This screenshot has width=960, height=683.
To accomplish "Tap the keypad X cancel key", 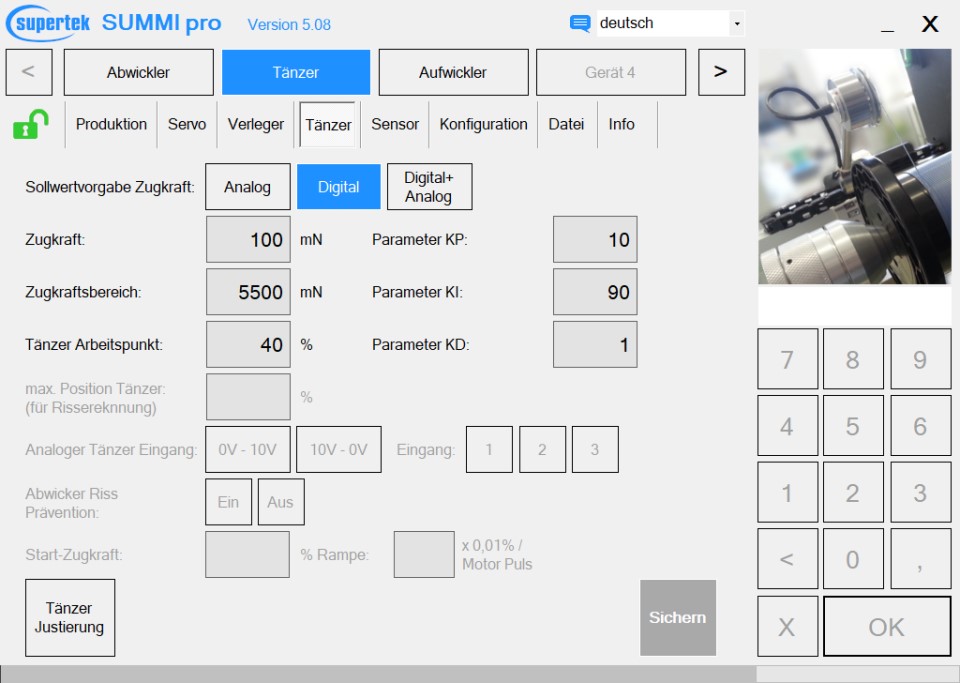I will pyautogui.click(x=787, y=627).
